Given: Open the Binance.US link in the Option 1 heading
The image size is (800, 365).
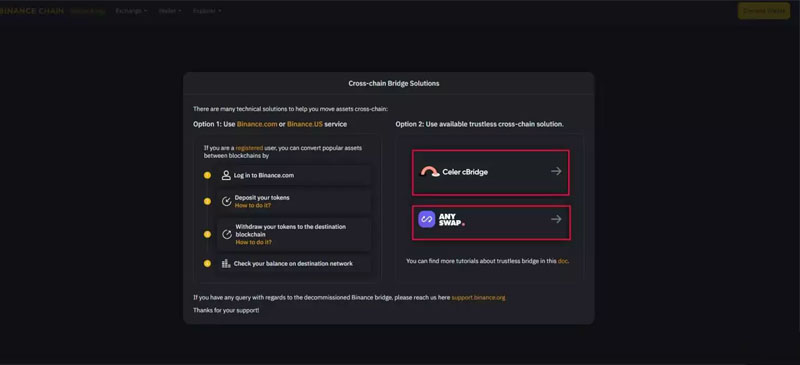Looking at the screenshot, I should (x=305, y=124).
